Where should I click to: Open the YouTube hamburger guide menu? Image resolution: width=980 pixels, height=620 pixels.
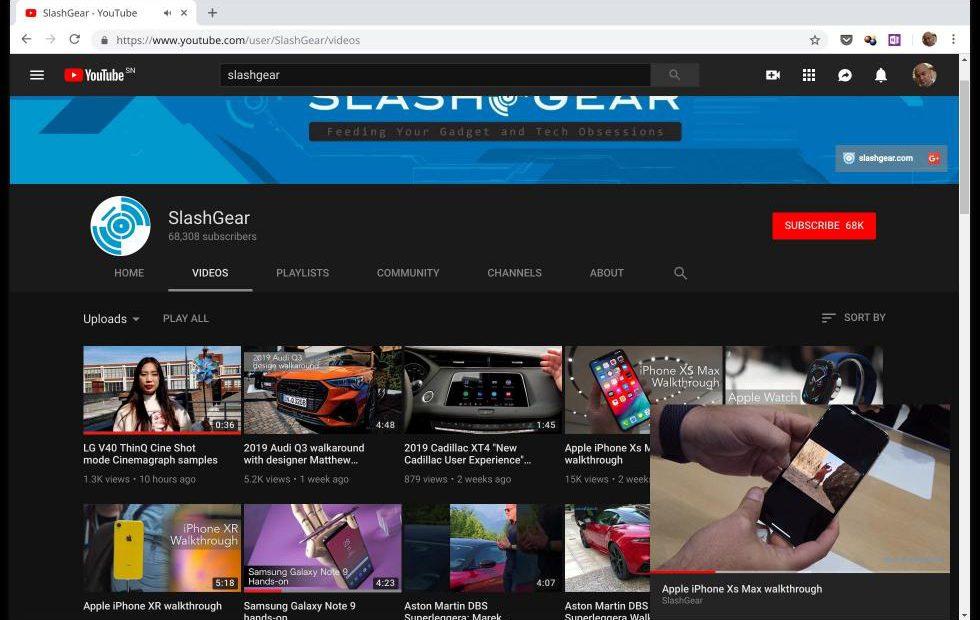(37, 75)
